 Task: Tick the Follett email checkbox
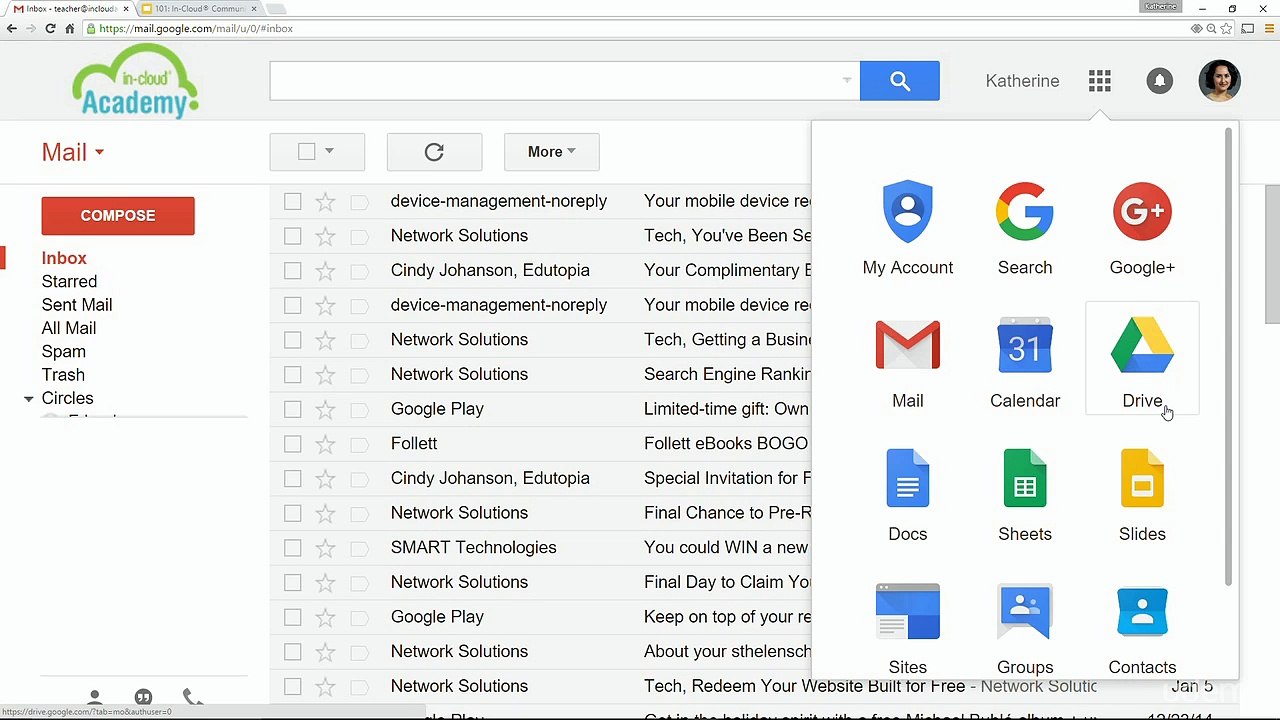[292, 444]
